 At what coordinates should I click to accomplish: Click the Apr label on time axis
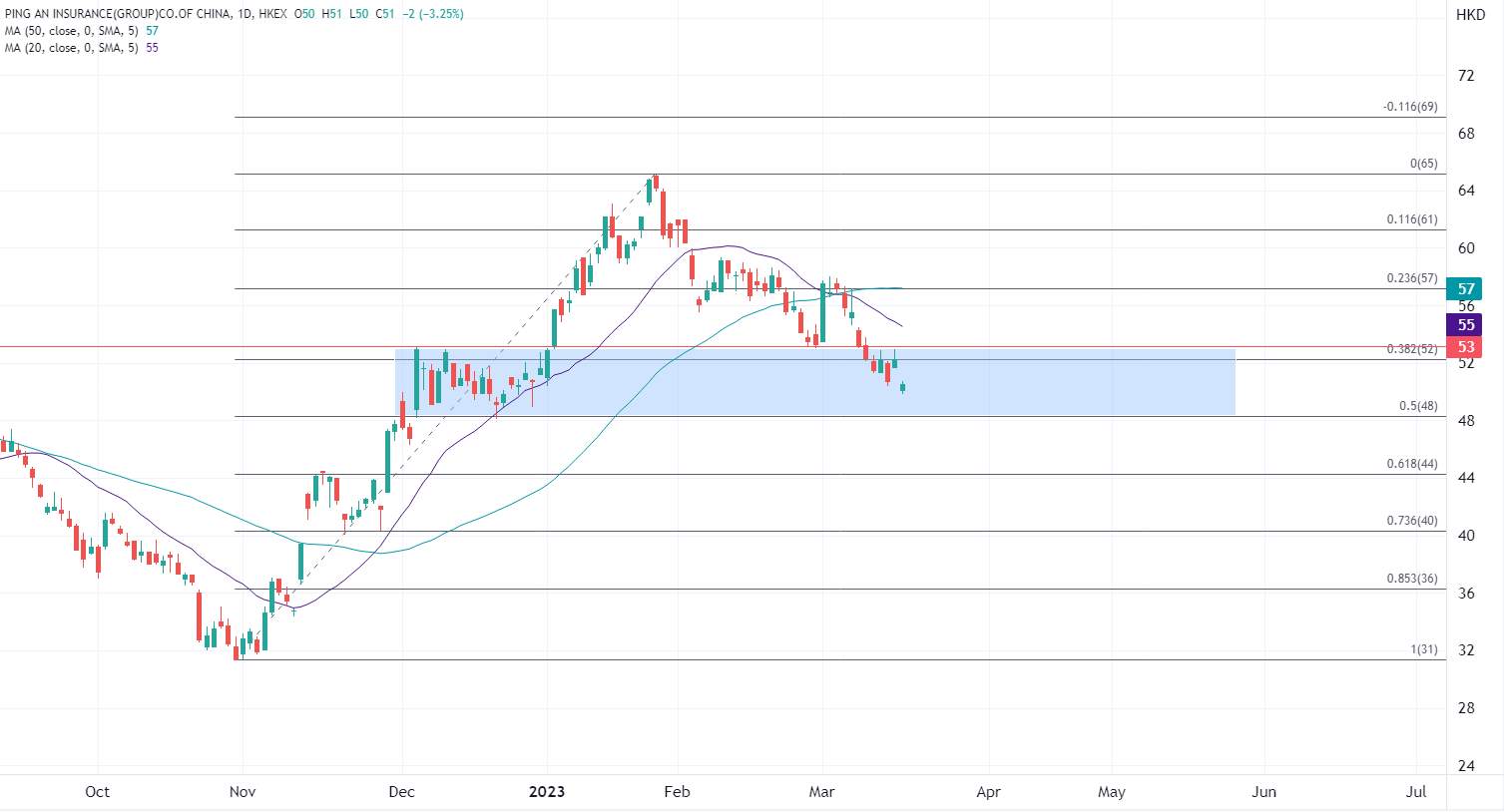tap(988, 792)
